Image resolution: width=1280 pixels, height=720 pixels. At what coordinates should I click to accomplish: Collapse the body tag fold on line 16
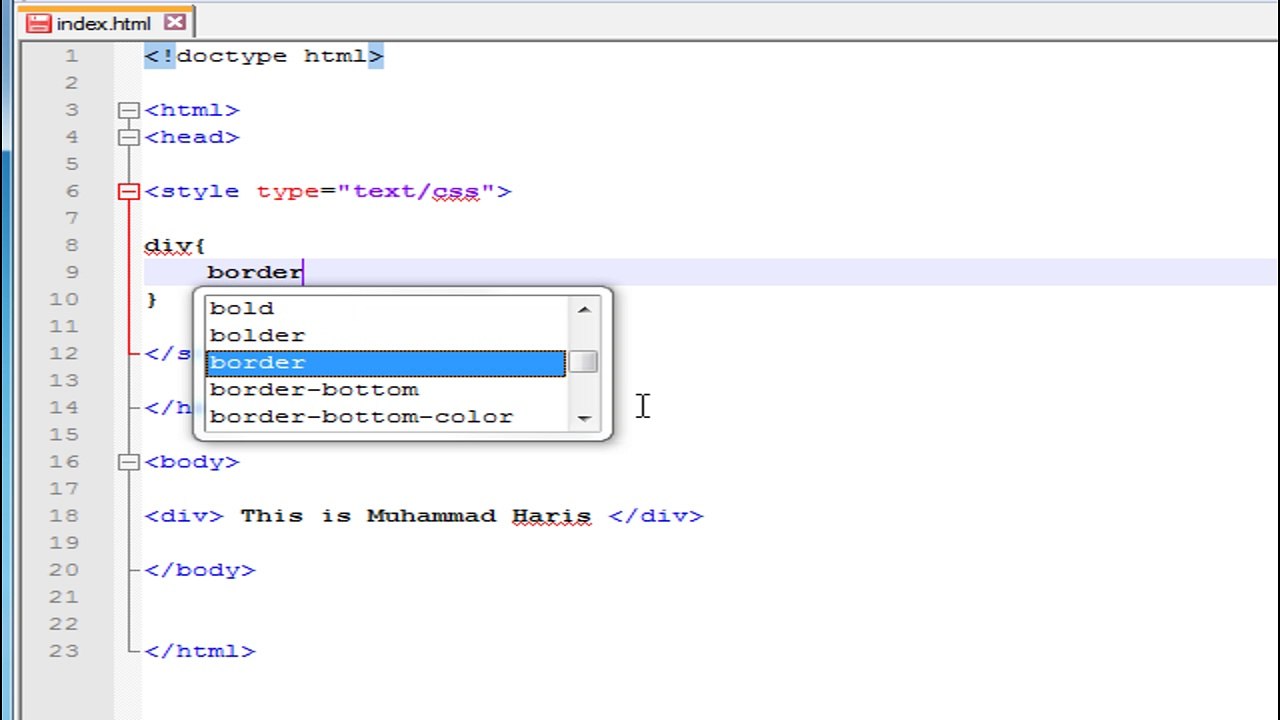tap(128, 461)
